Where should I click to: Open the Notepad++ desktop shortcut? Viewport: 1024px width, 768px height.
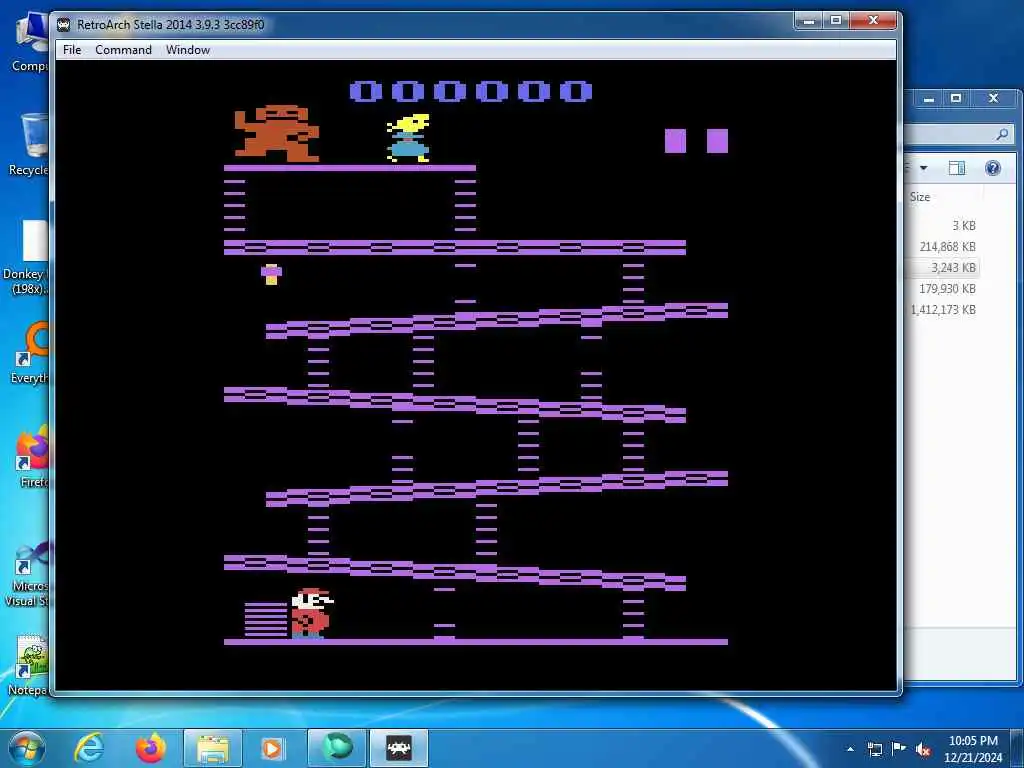point(29,665)
